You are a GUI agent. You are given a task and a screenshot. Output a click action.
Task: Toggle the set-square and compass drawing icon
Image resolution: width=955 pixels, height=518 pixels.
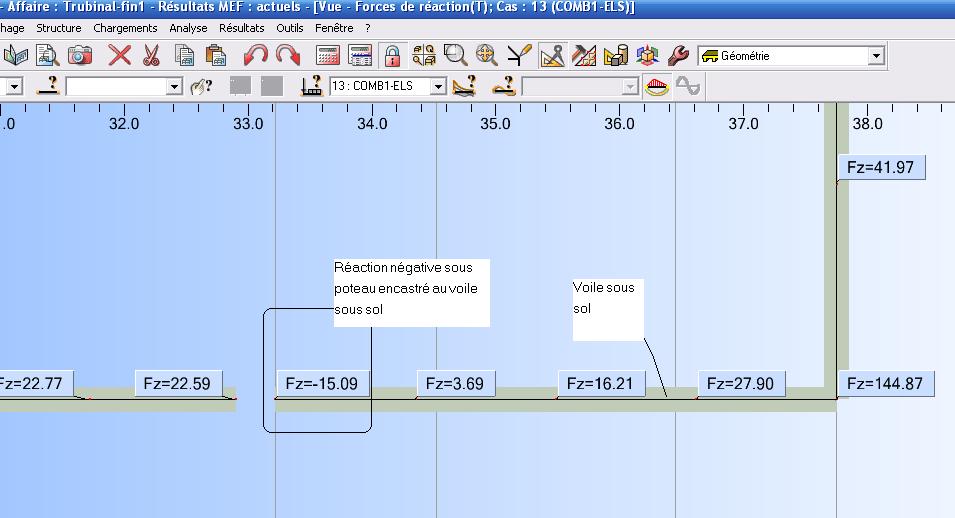pyautogui.click(x=552, y=55)
